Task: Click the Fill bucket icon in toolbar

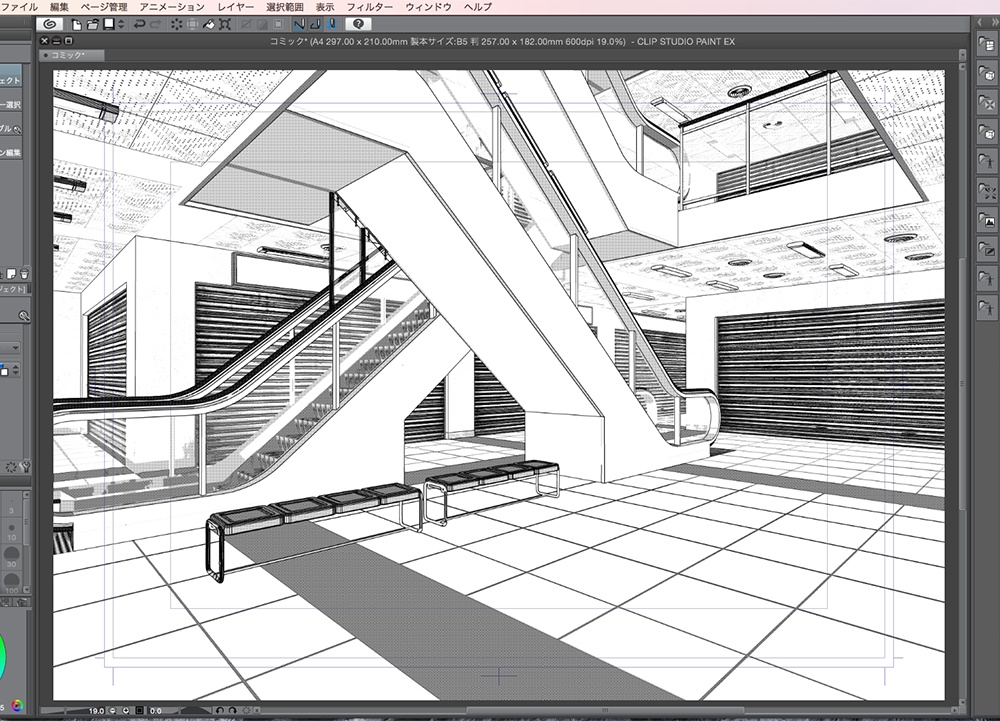Action: click(x=209, y=23)
